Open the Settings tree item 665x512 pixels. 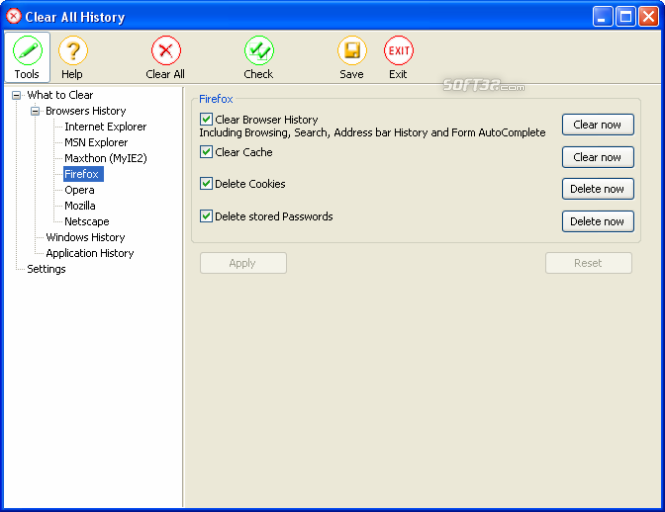46,269
